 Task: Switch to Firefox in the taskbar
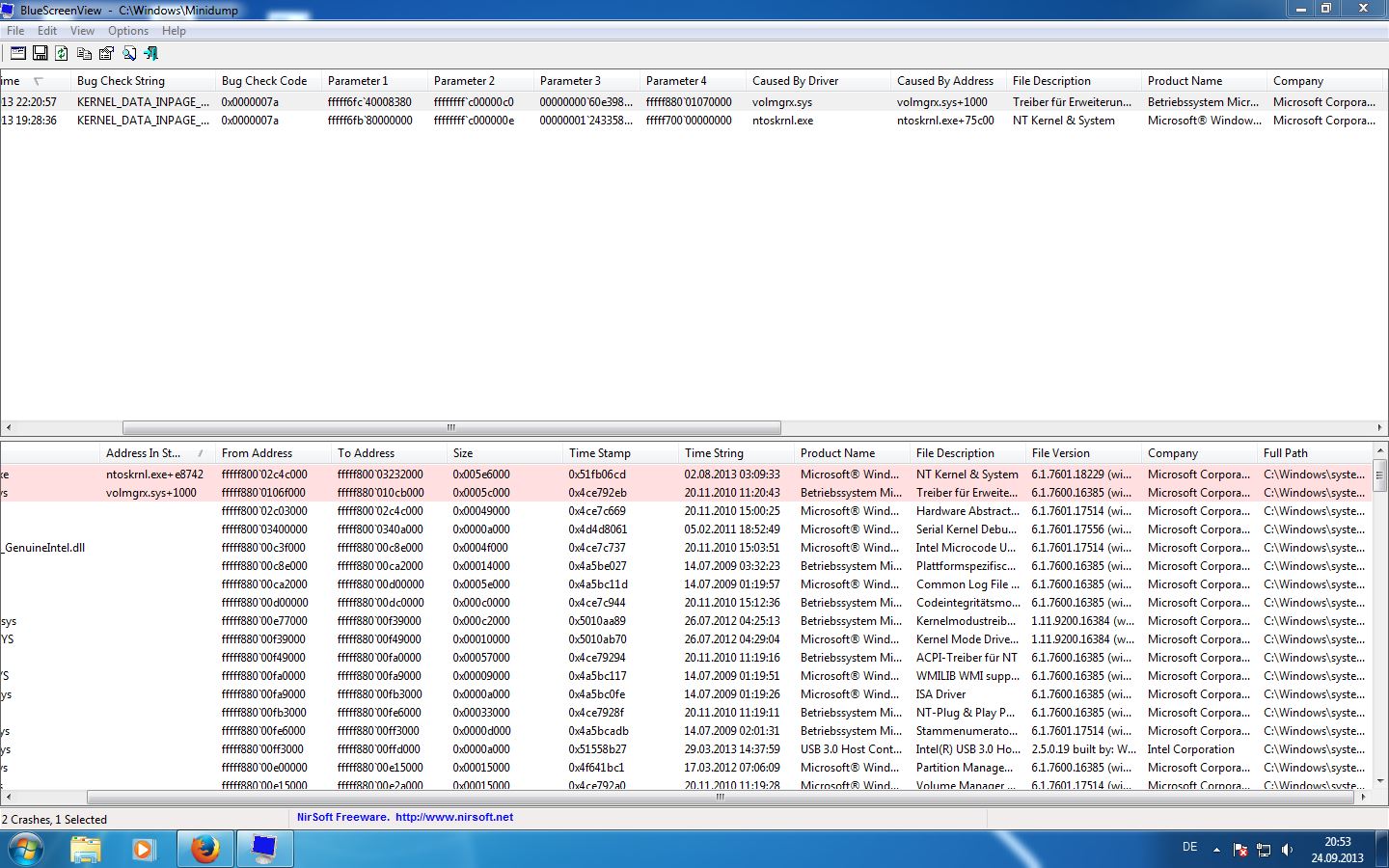204,850
